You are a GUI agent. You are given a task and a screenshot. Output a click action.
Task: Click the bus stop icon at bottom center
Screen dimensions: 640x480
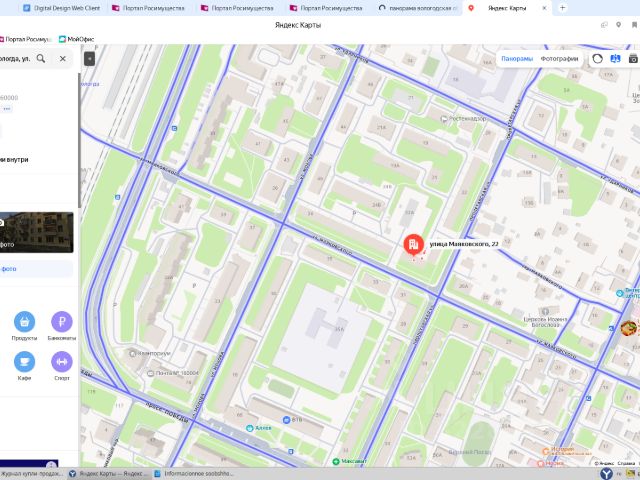291,451
